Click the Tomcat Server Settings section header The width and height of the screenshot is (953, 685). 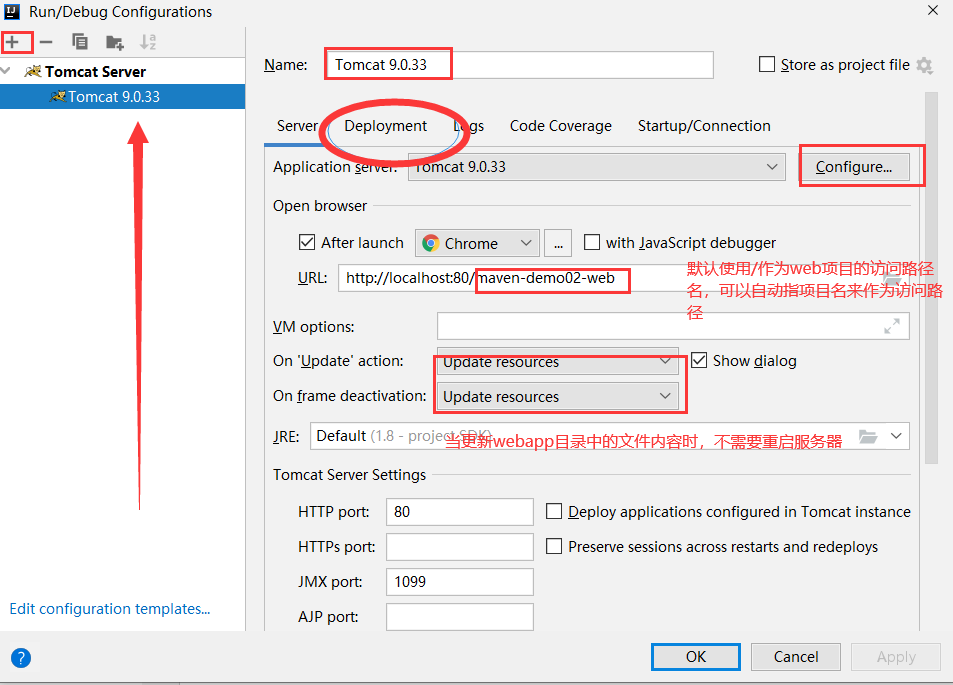349,475
